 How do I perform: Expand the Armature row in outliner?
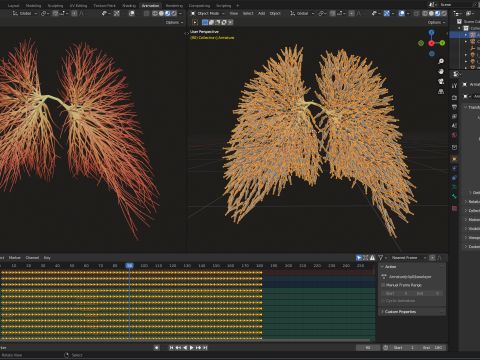pyautogui.click(x=466, y=35)
